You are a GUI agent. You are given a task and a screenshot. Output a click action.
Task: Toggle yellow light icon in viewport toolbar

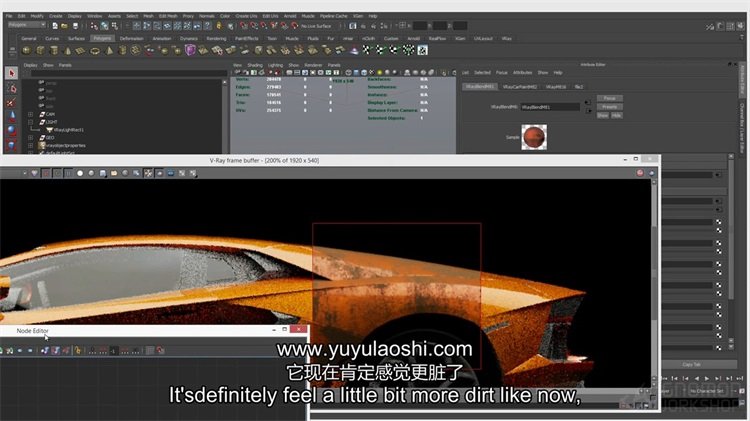(x=379, y=73)
